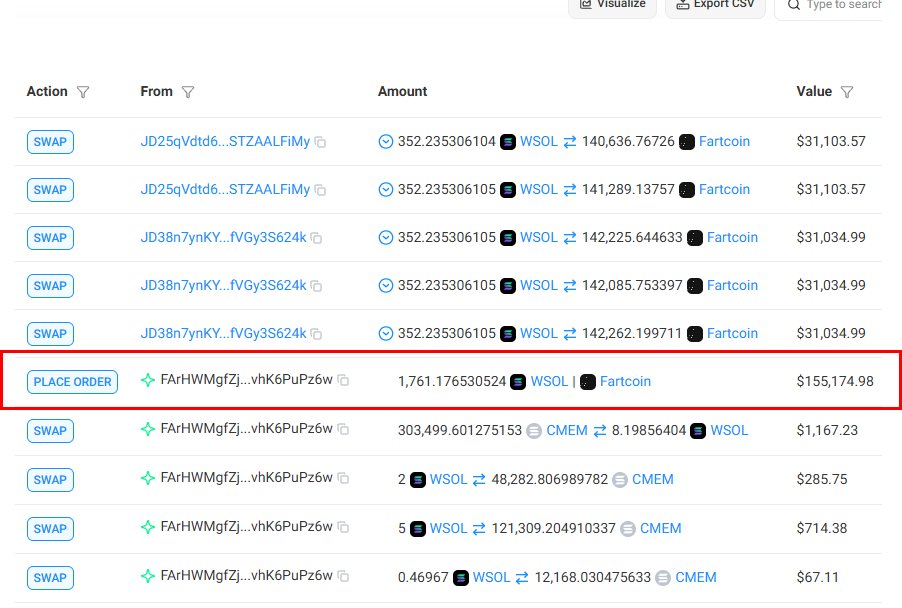Export the table with Export CSV
The image size is (902, 608).
[715, 5]
